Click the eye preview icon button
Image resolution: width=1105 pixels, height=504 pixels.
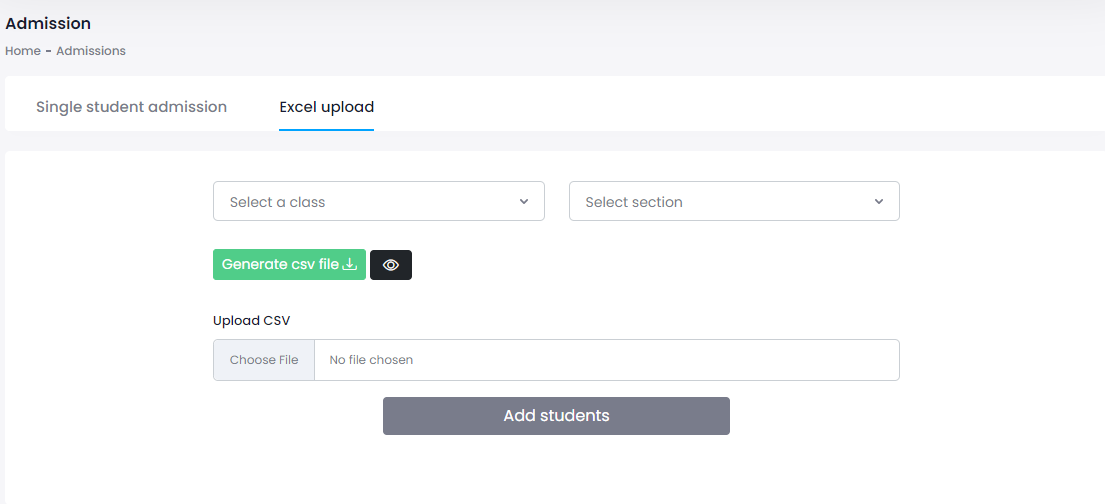[x=391, y=265]
